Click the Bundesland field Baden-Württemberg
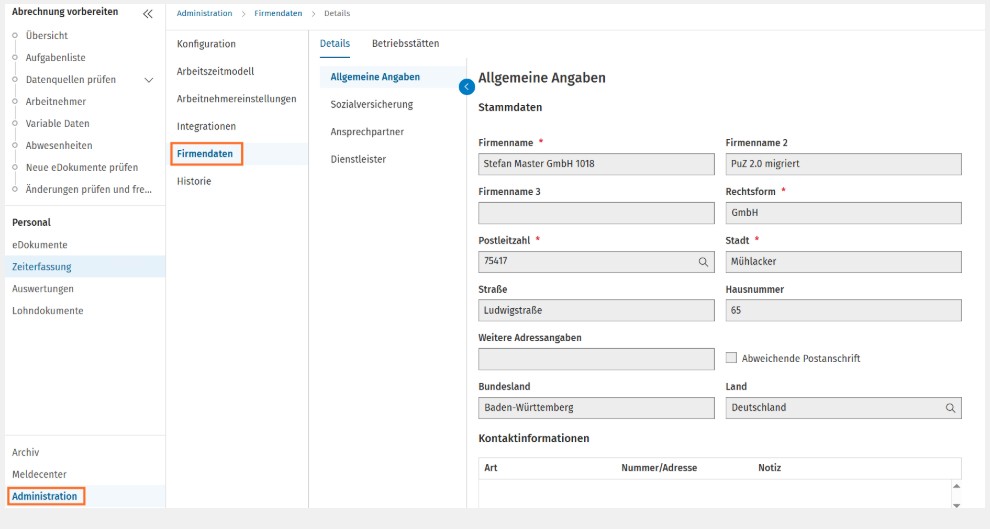This screenshot has width=990, height=529. 596,408
